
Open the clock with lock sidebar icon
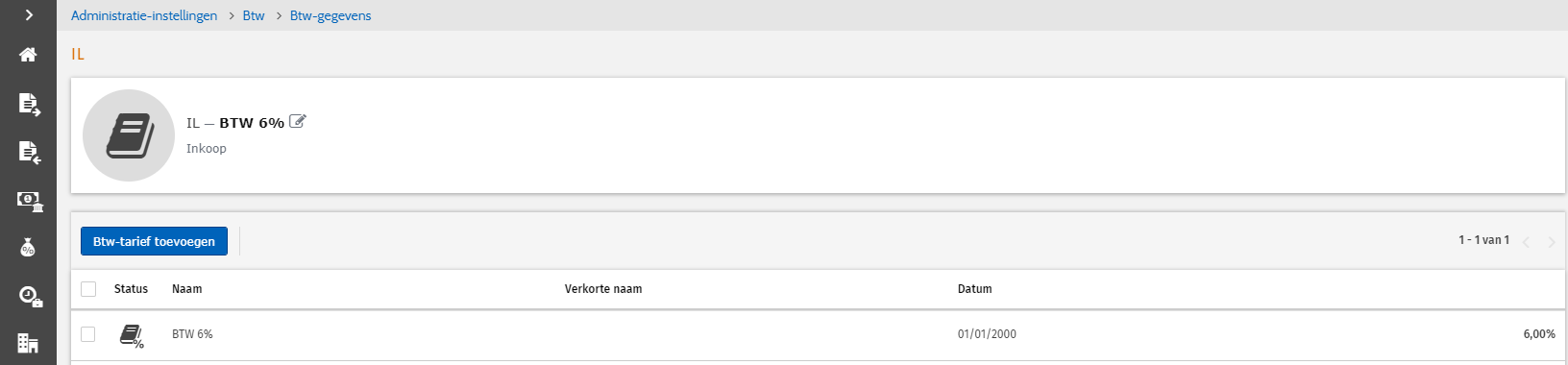click(x=30, y=296)
